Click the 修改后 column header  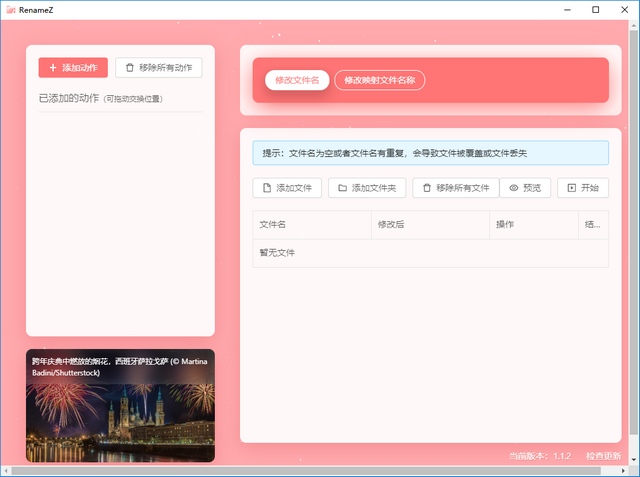[x=430, y=224]
